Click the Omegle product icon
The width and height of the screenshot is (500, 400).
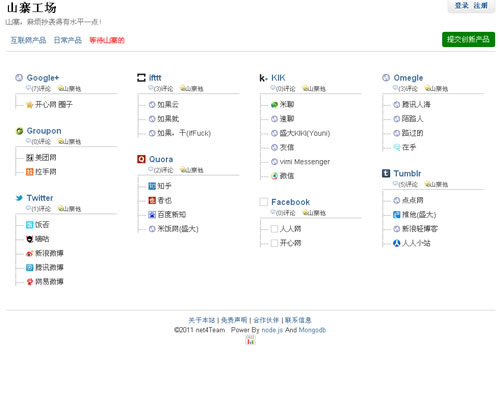tap(386, 78)
